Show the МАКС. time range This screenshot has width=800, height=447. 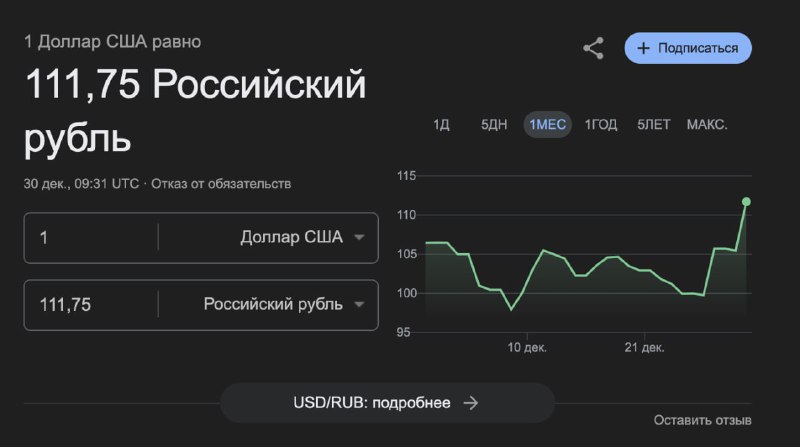pyautogui.click(x=707, y=125)
